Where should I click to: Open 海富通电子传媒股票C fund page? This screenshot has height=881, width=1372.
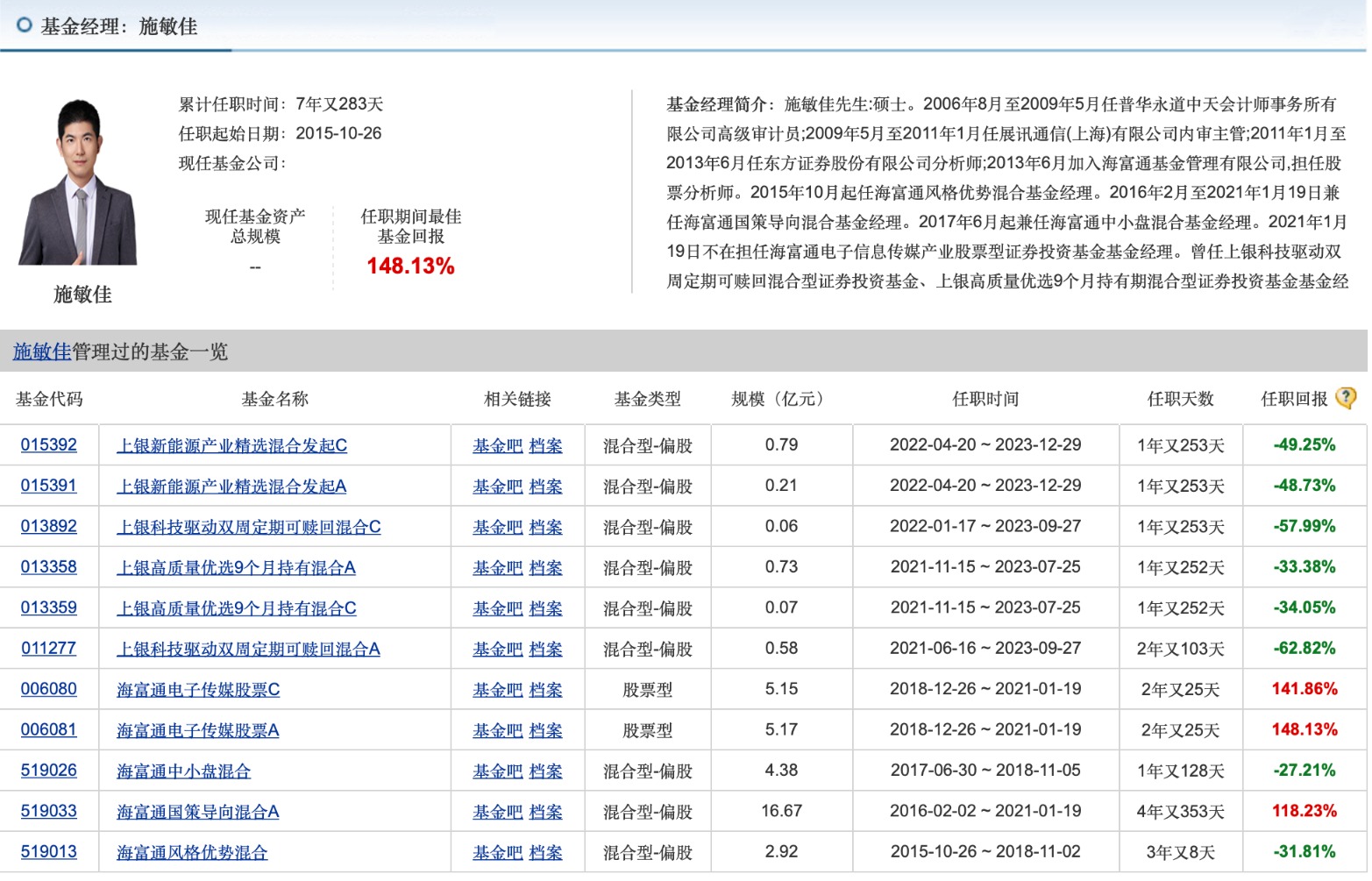click(x=198, y=690)
